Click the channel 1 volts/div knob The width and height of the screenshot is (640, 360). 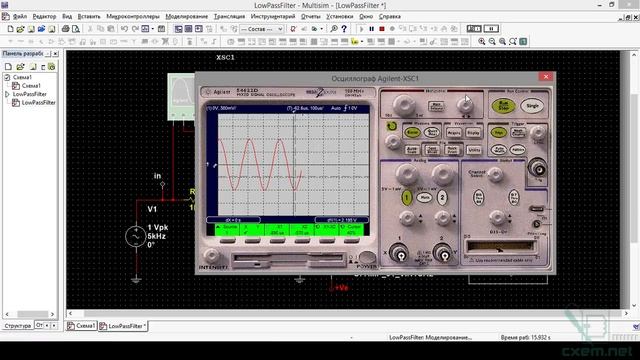407,173
